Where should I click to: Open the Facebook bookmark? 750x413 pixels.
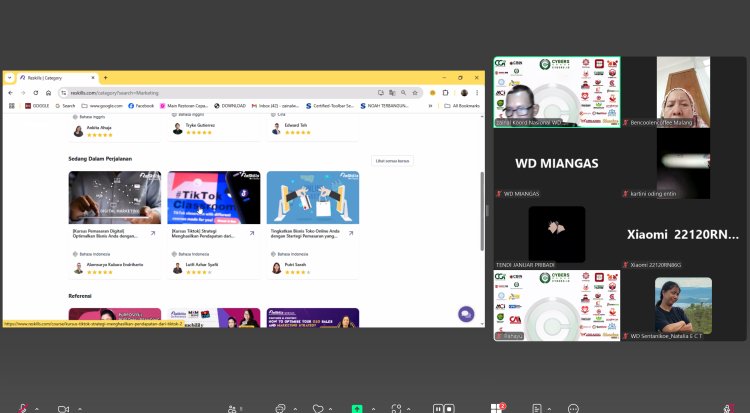pyautogui.click(x=141, y=105)
